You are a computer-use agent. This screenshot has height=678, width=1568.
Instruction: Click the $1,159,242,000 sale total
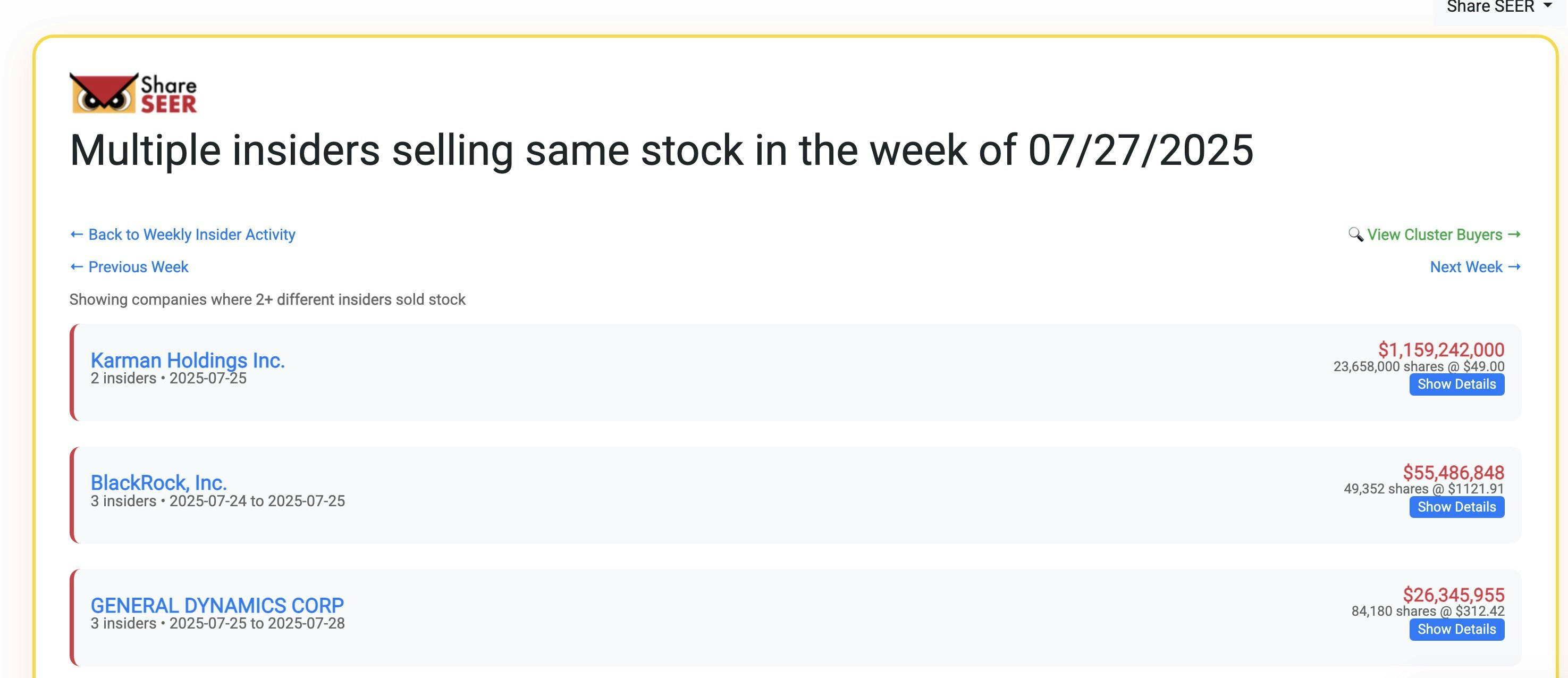click(1441, 350)
